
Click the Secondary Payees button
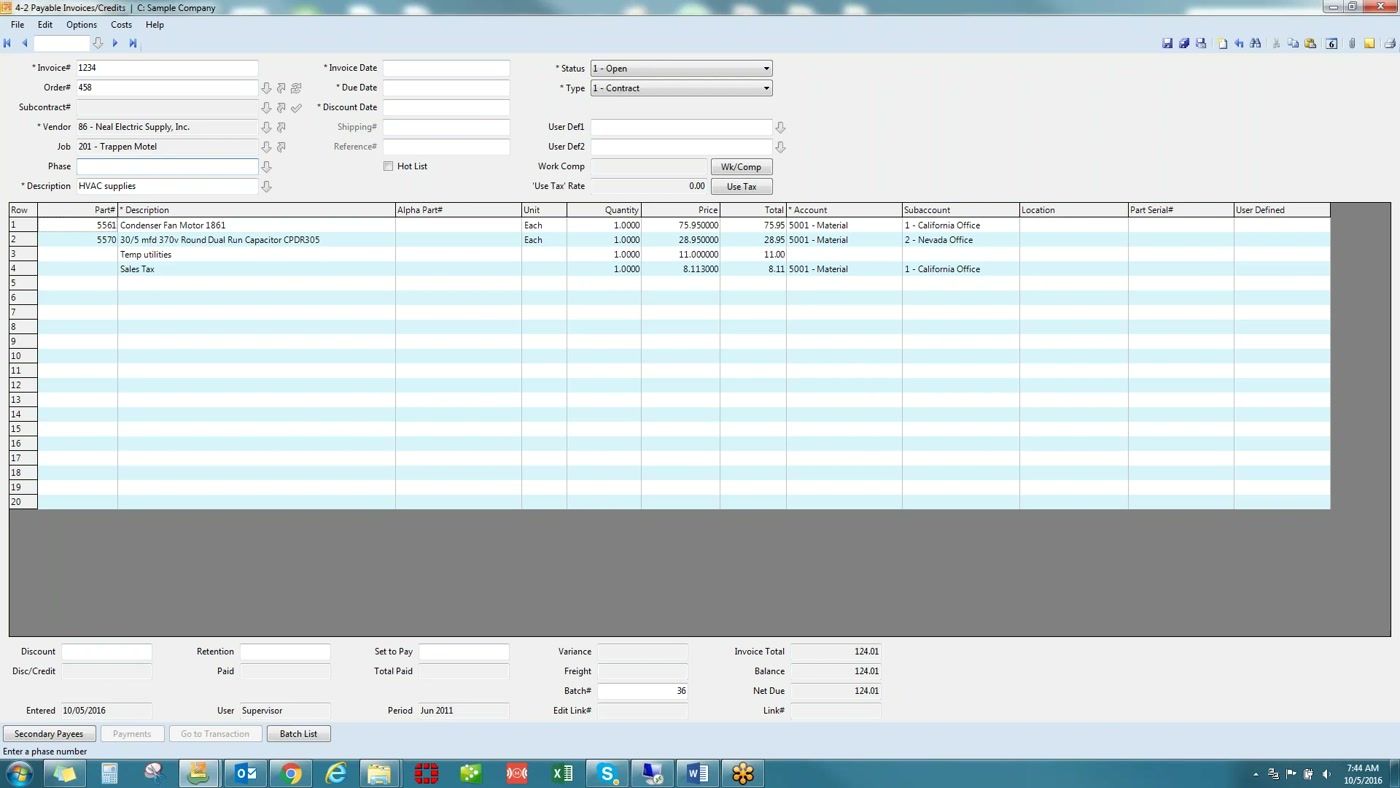coord(49,734)
